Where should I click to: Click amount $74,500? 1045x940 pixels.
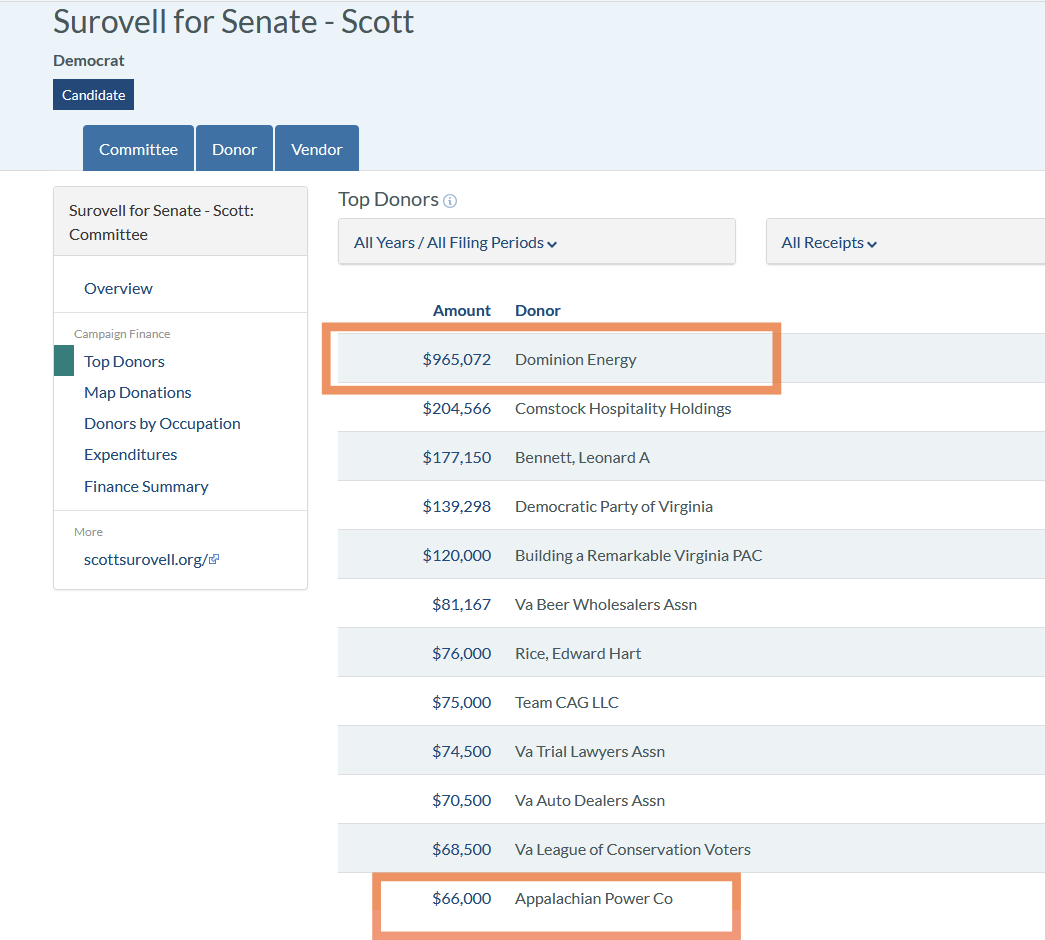click(x=461, y=751)
